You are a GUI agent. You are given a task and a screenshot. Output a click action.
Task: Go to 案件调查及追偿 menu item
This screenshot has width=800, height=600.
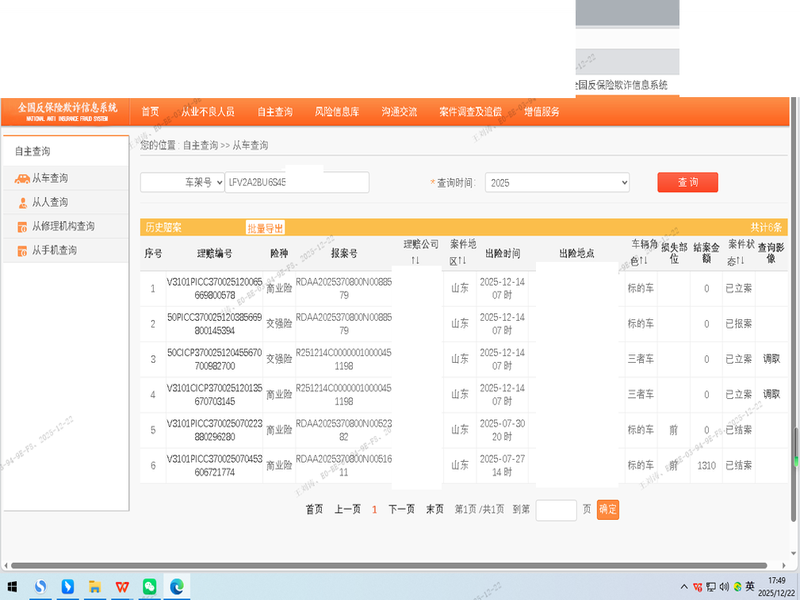(470, 112)
